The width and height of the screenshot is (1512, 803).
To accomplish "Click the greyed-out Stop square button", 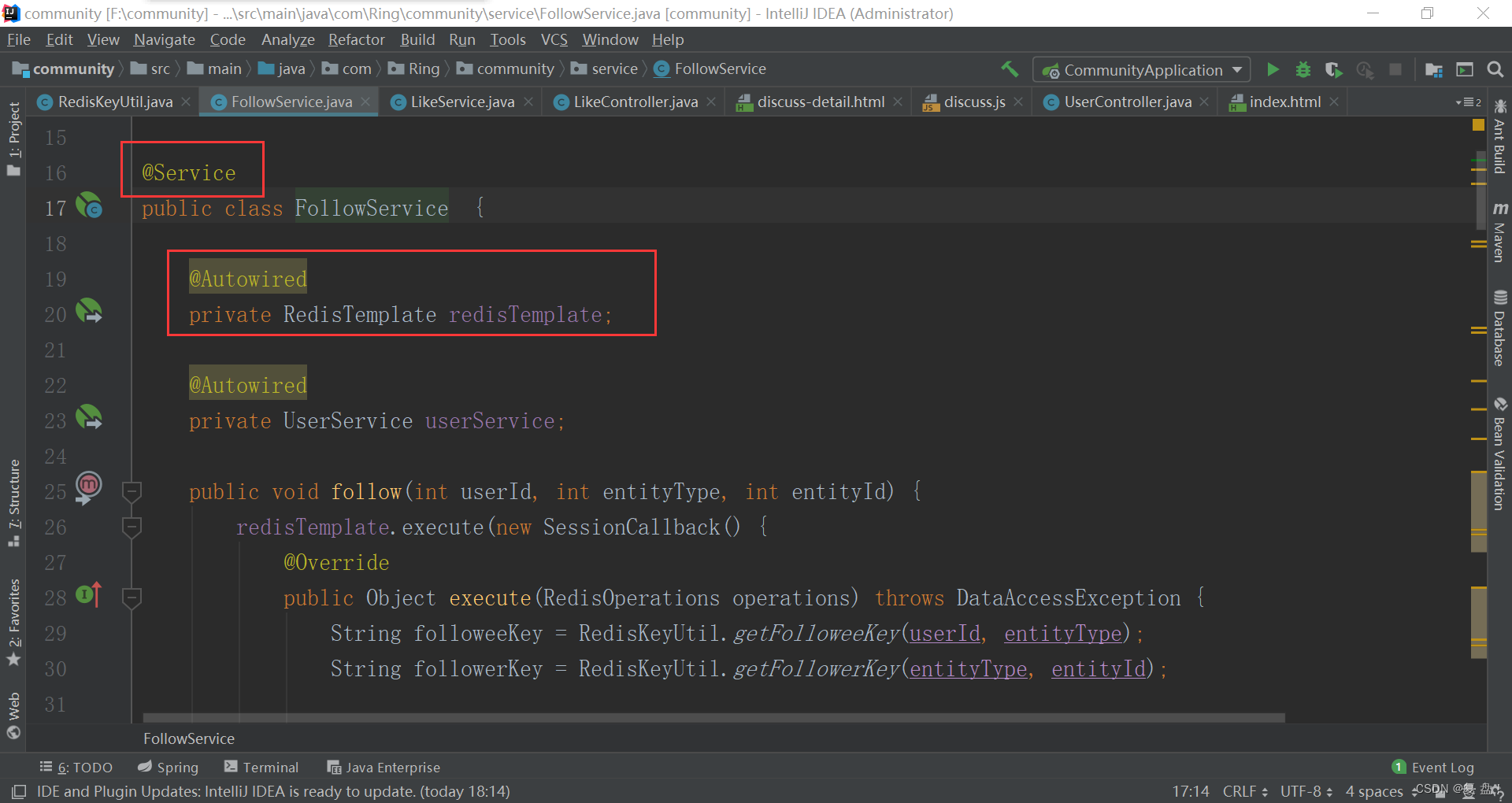I will 1395,69.
